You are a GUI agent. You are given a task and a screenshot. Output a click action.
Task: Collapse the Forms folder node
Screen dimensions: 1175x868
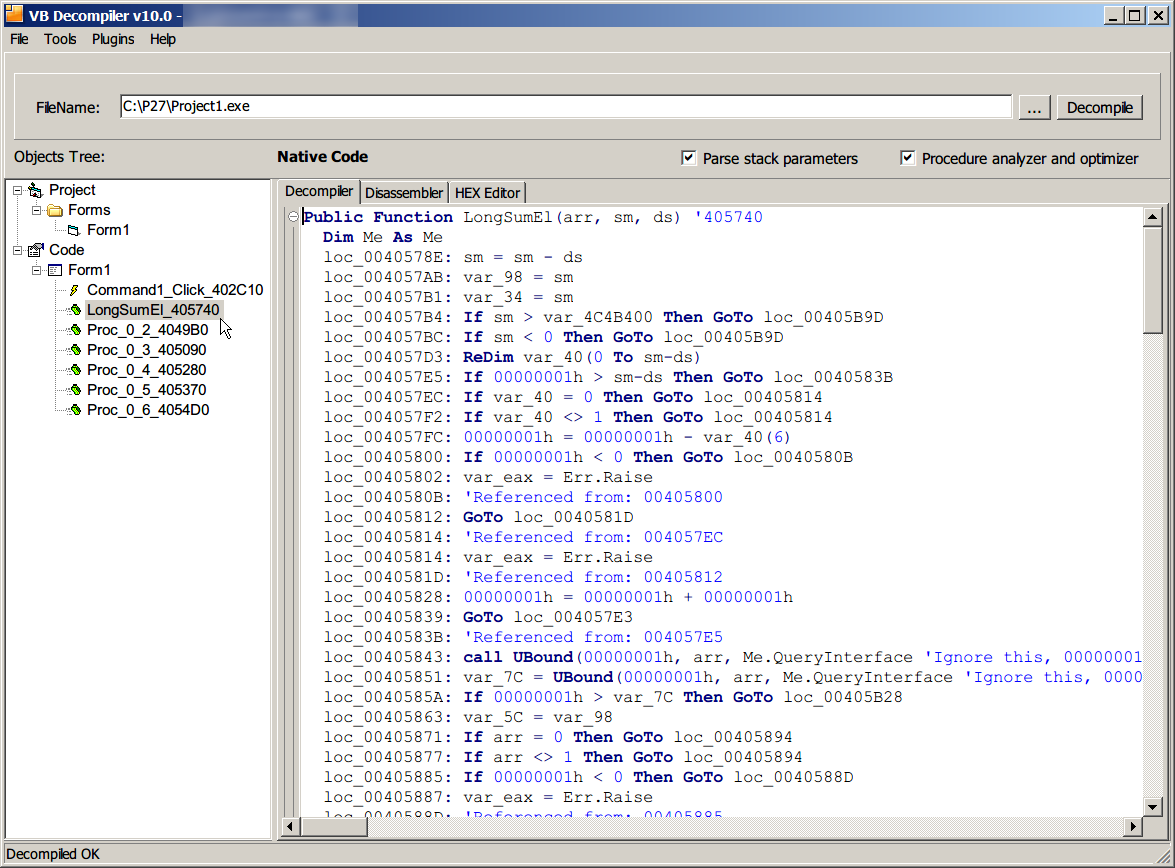tap(37, 210)
